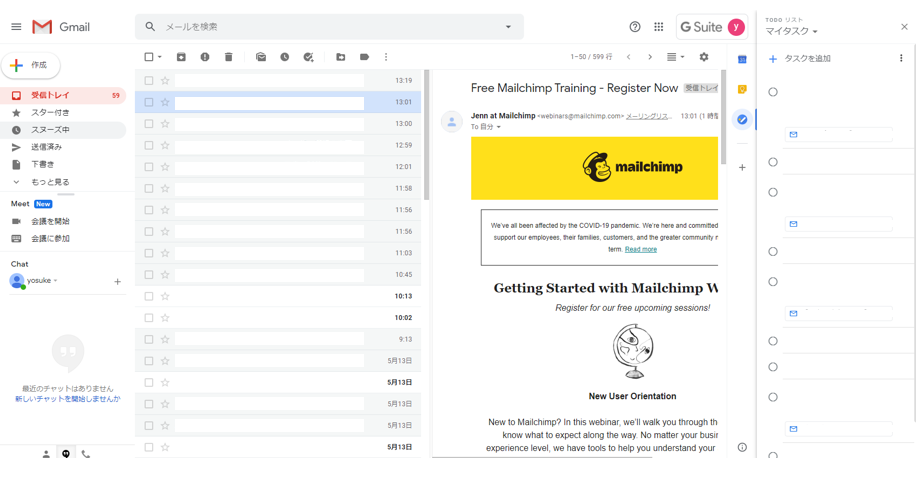Open the split pane mode dropdown arrow
Screen dimensions: 916x477
pos(682,57)
